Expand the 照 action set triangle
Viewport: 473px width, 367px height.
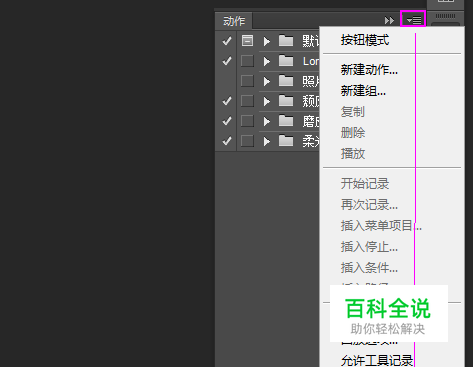point(266,81)
